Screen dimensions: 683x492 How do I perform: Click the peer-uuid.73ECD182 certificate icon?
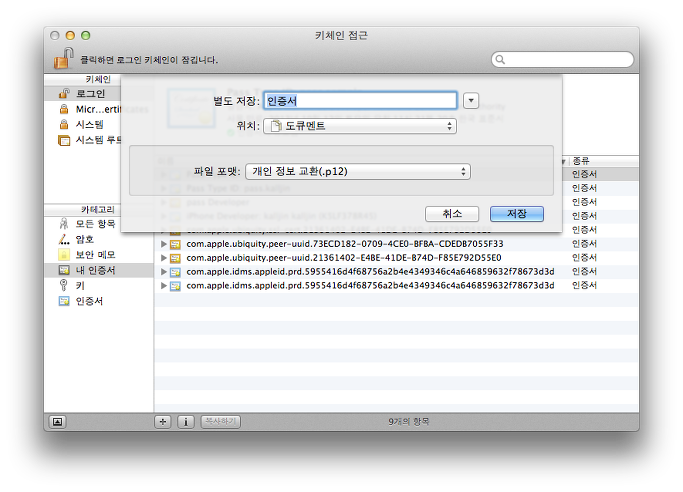175,244
